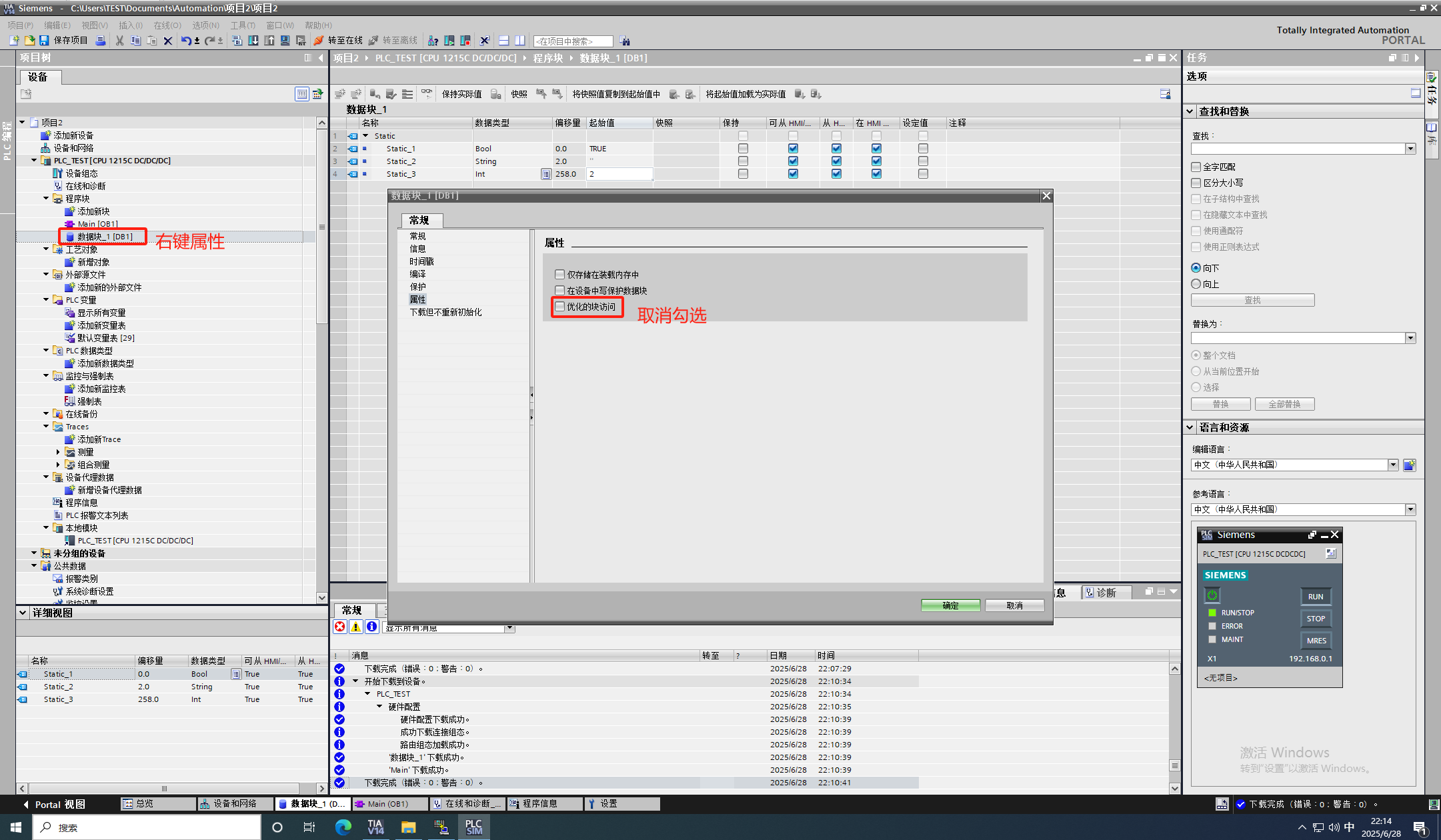The image size is (1441, 840).
Task: Click Static_3 start value cell
Action: coord(619,174)
